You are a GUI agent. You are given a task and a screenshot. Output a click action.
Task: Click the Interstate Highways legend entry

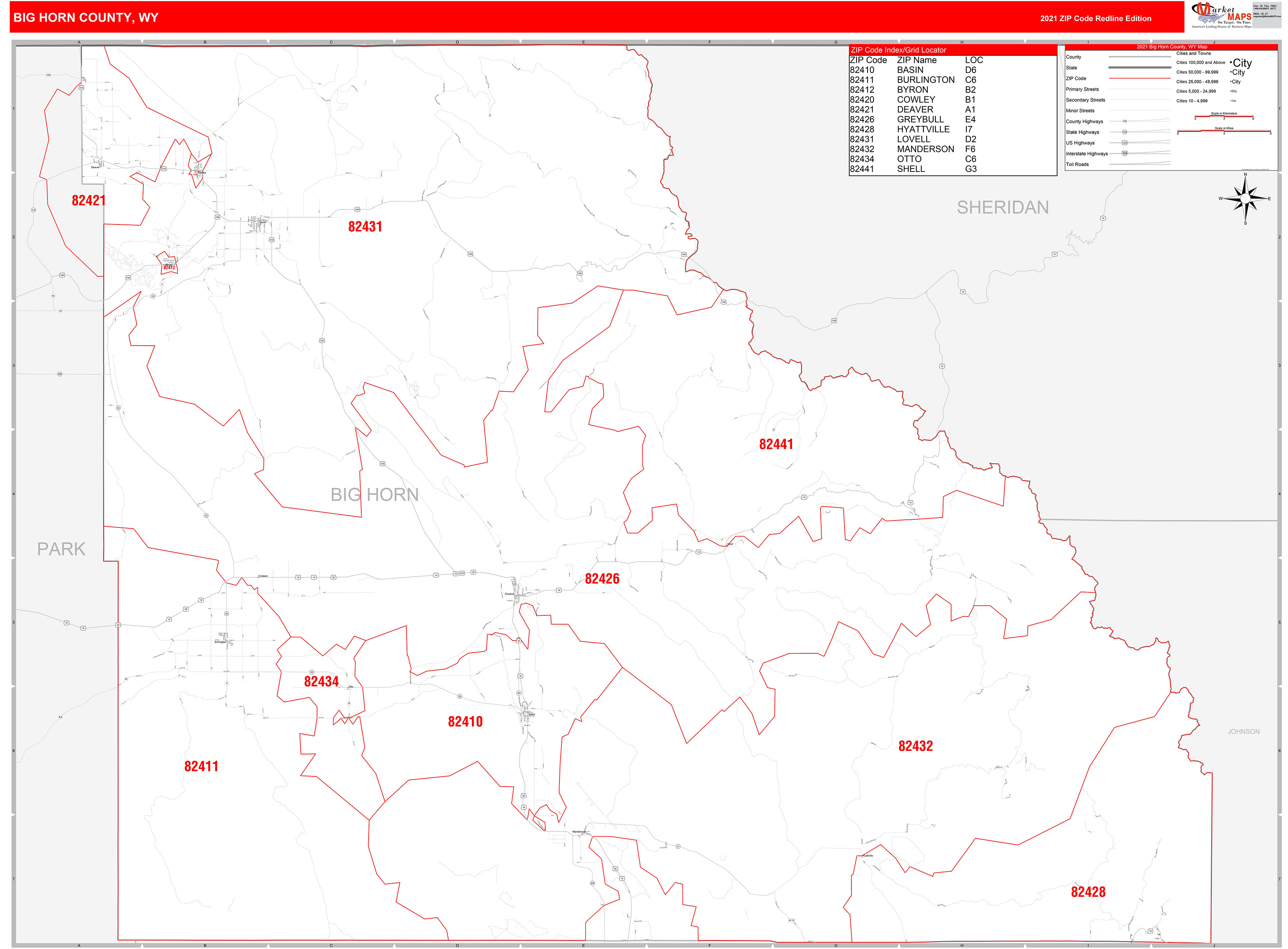point(1087,154)
